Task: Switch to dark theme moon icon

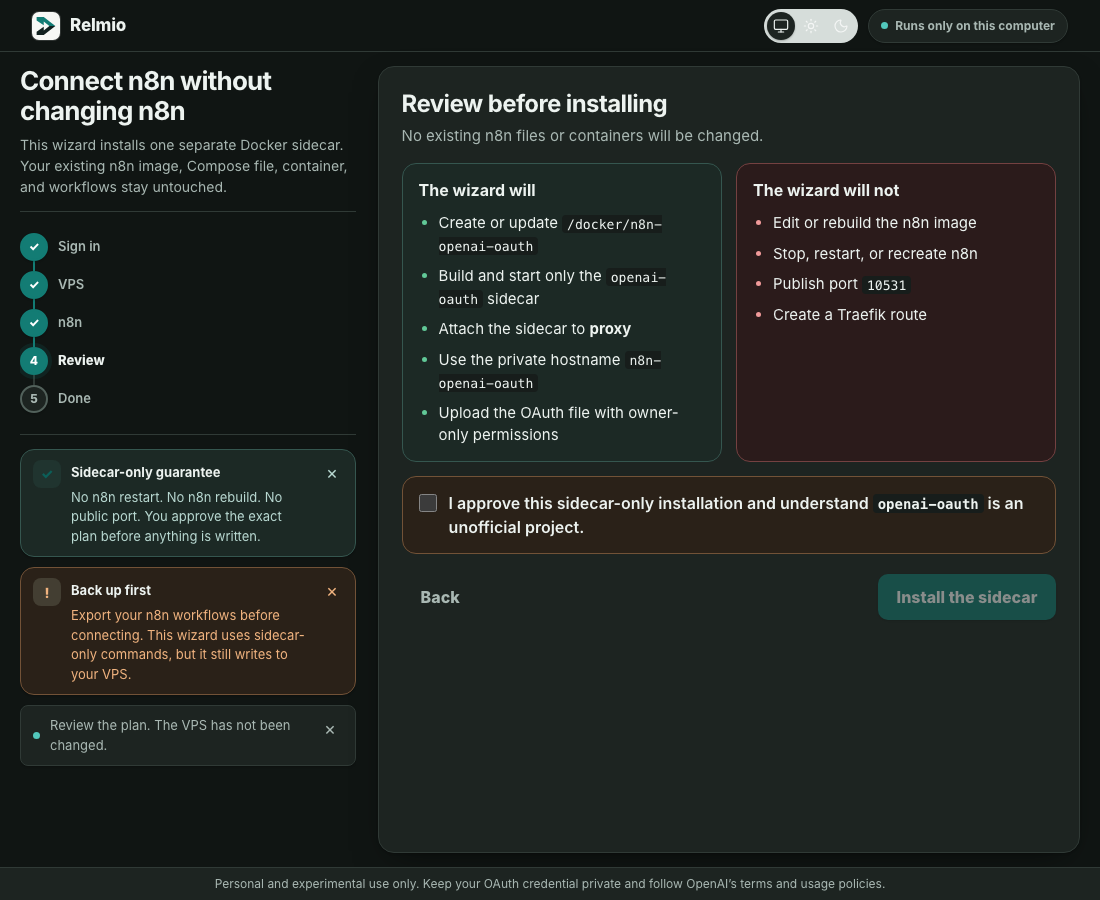Action: [841, 26]
